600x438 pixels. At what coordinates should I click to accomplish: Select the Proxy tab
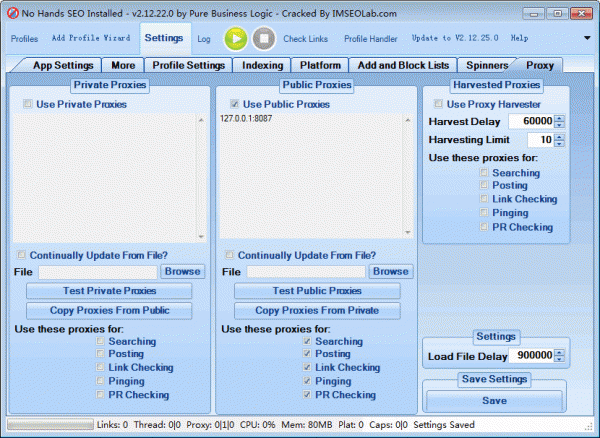540,65
